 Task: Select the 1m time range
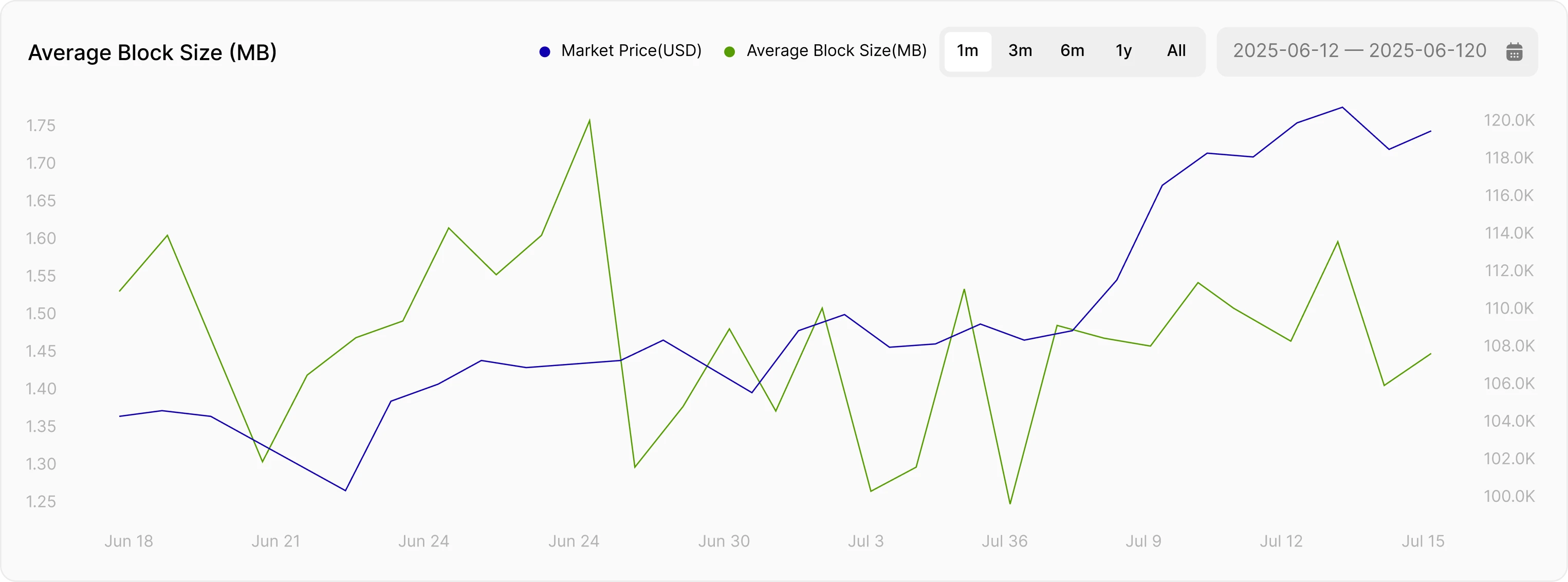click(967, 51)
